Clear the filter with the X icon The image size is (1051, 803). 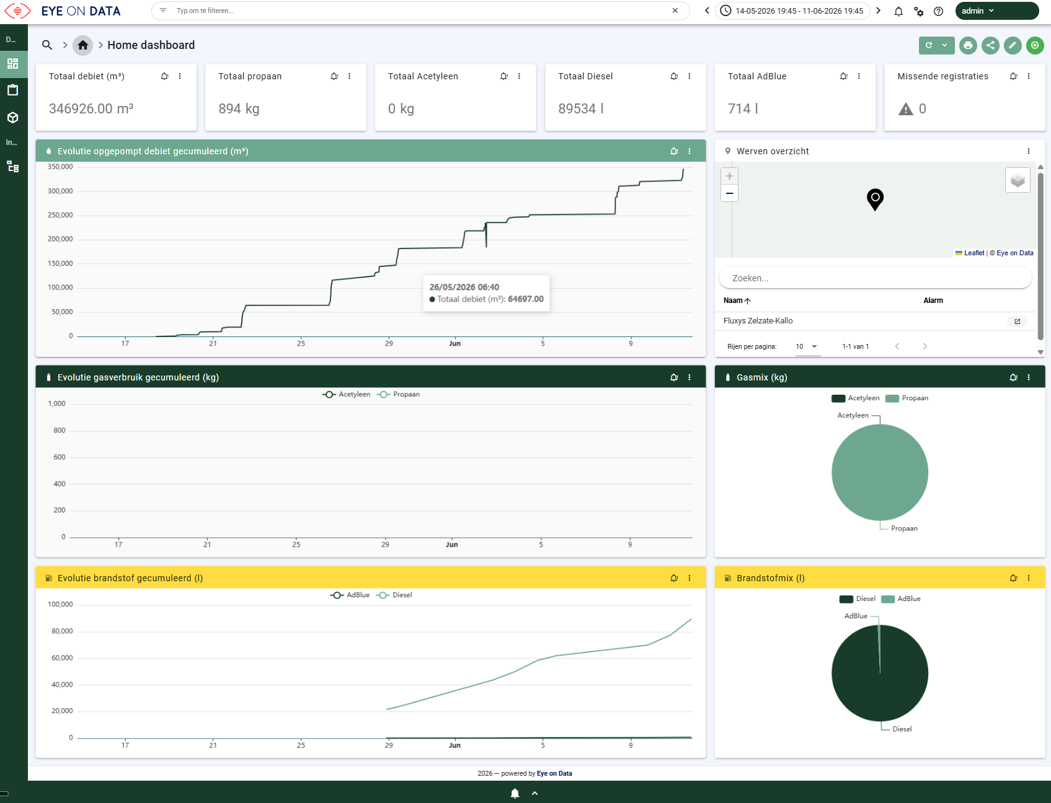click(675, 11)
